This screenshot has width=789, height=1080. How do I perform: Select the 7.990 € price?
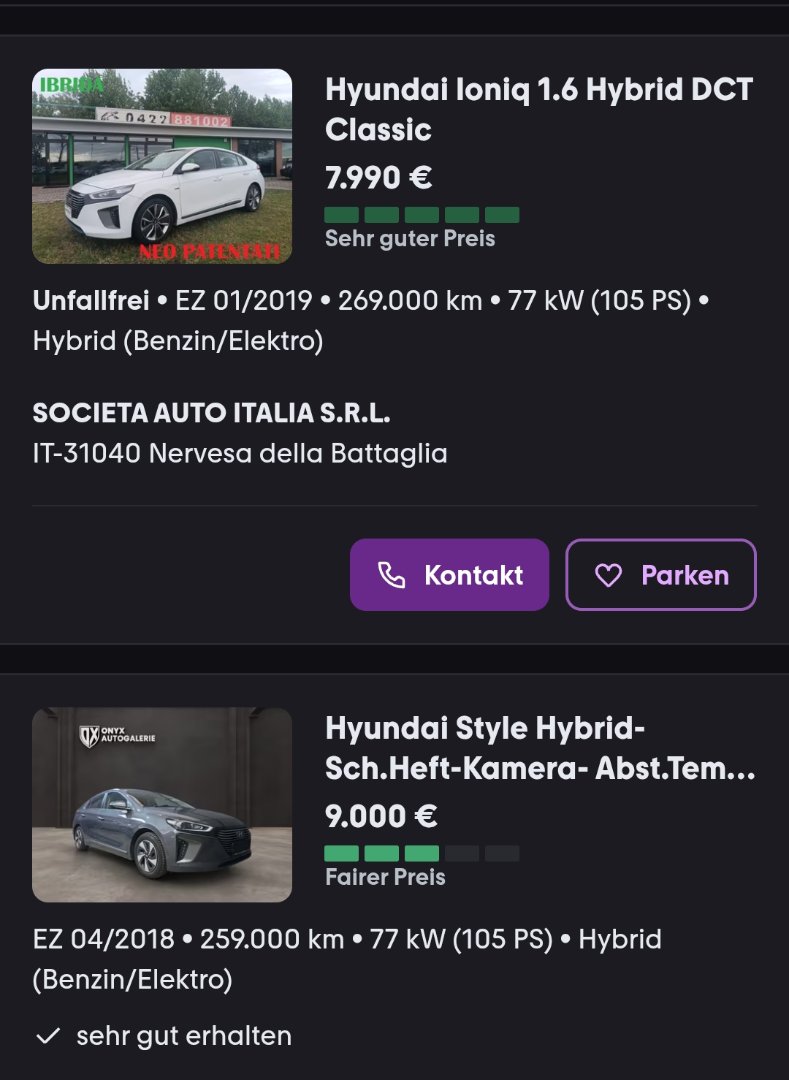pos(378,178)
